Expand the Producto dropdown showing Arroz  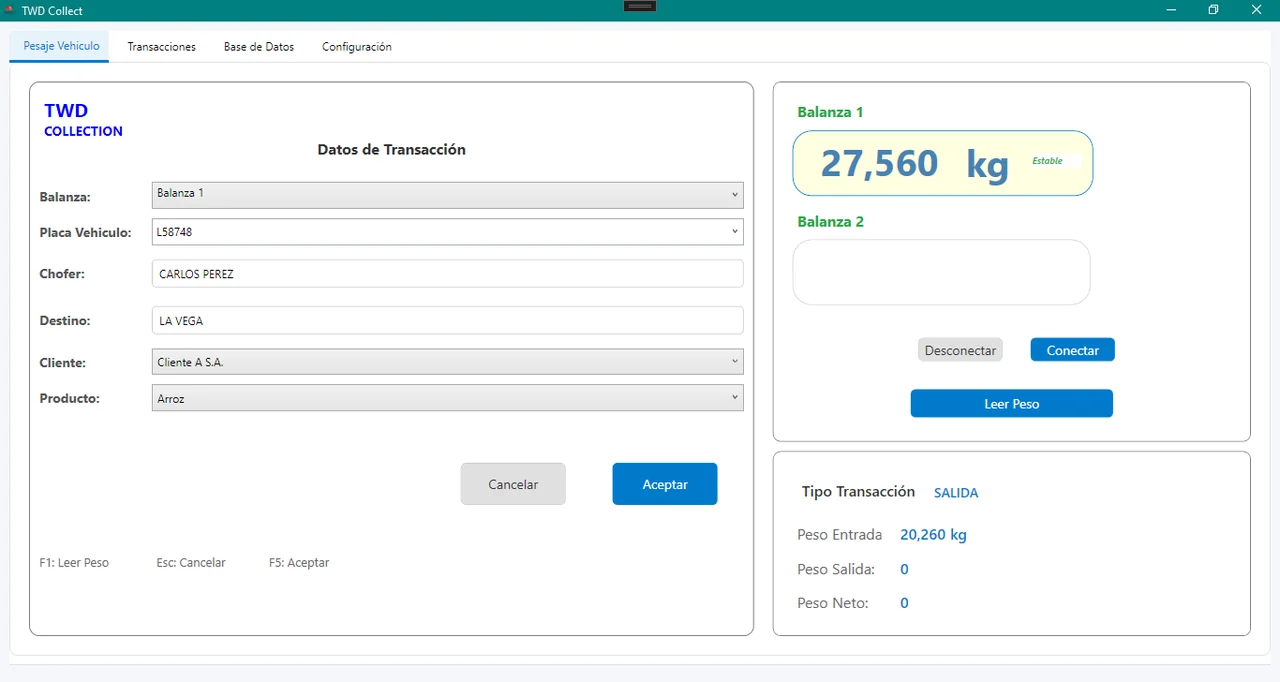click(447, 398)
